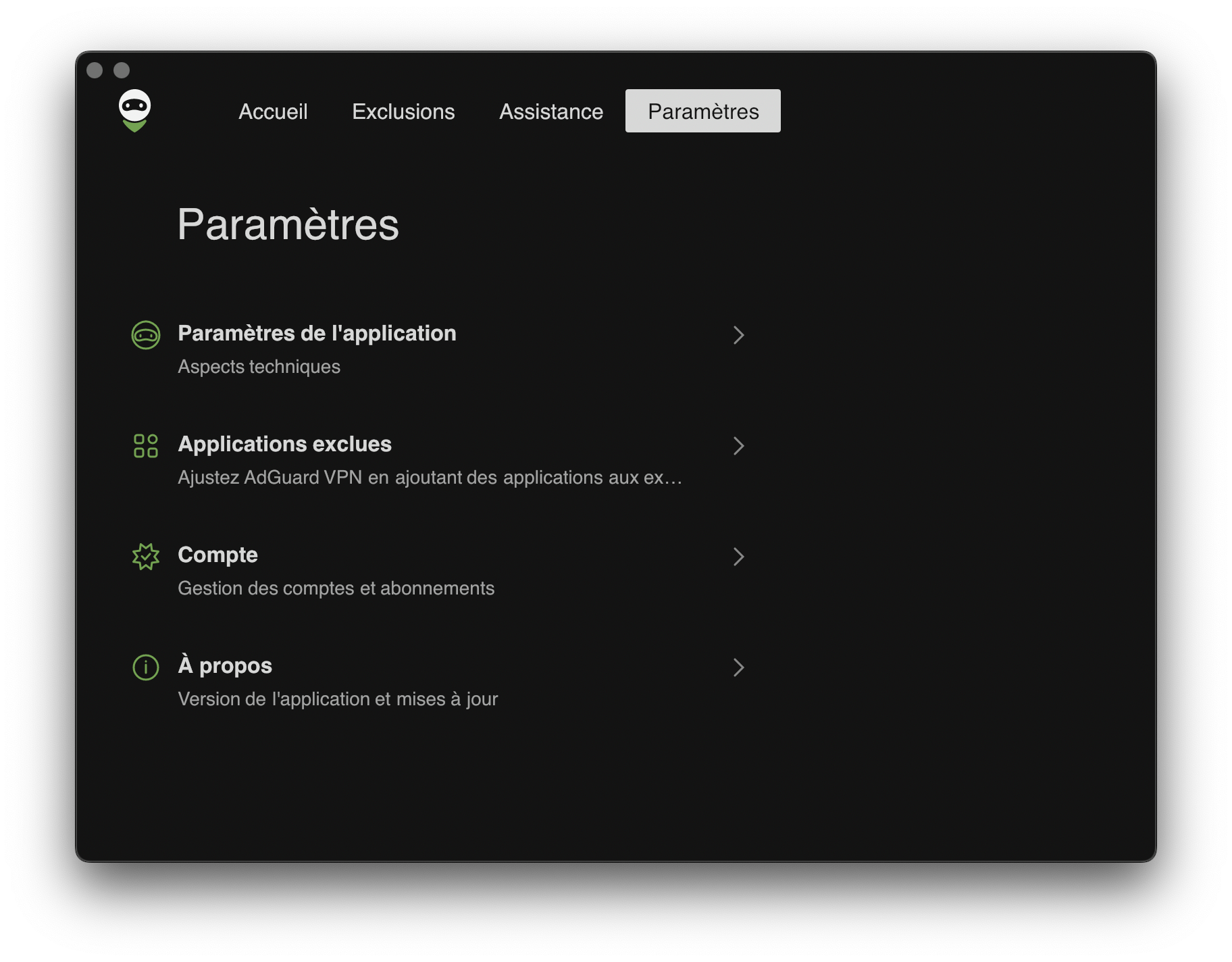Open the Applications exclues entry

[438, 460]
